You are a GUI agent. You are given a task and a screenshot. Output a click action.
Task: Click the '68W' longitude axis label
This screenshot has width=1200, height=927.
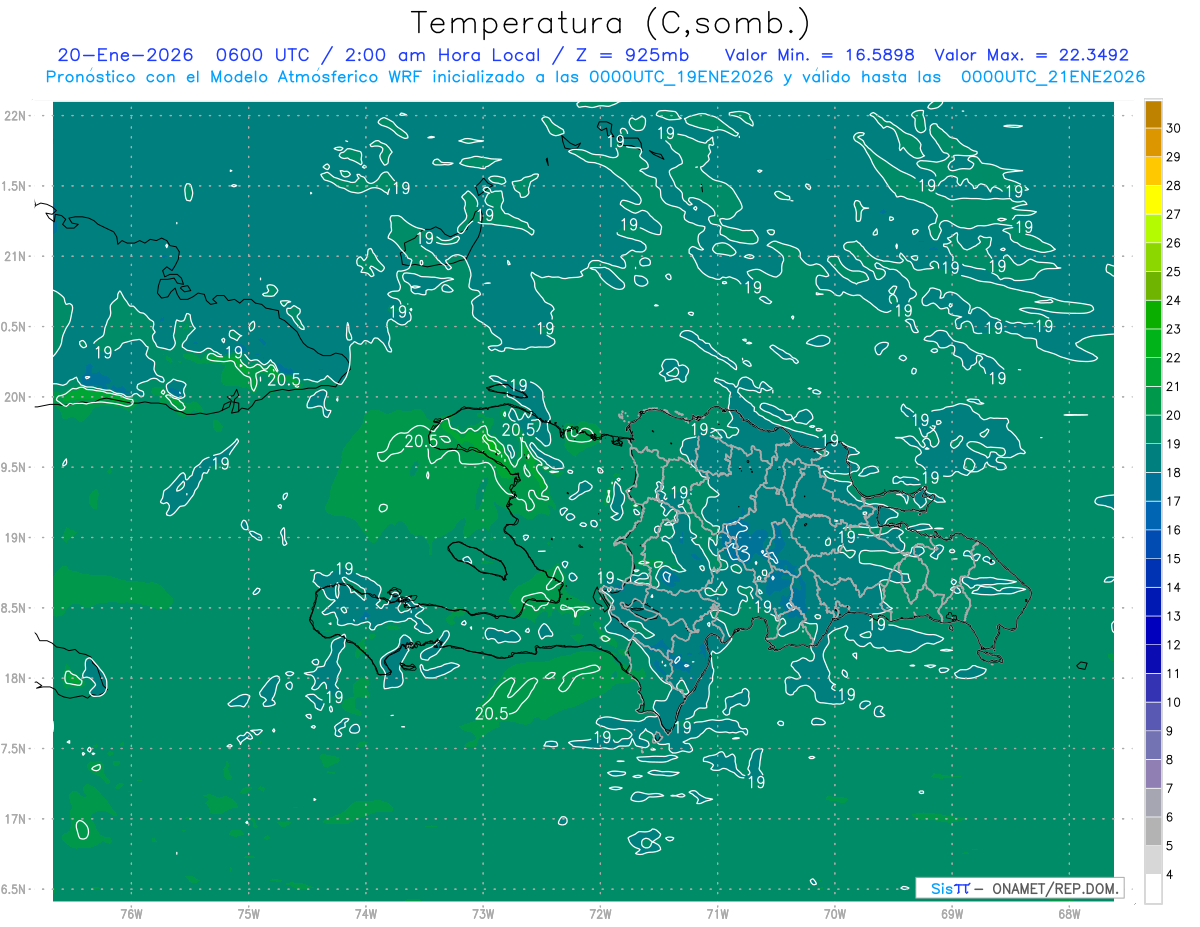1069,913
